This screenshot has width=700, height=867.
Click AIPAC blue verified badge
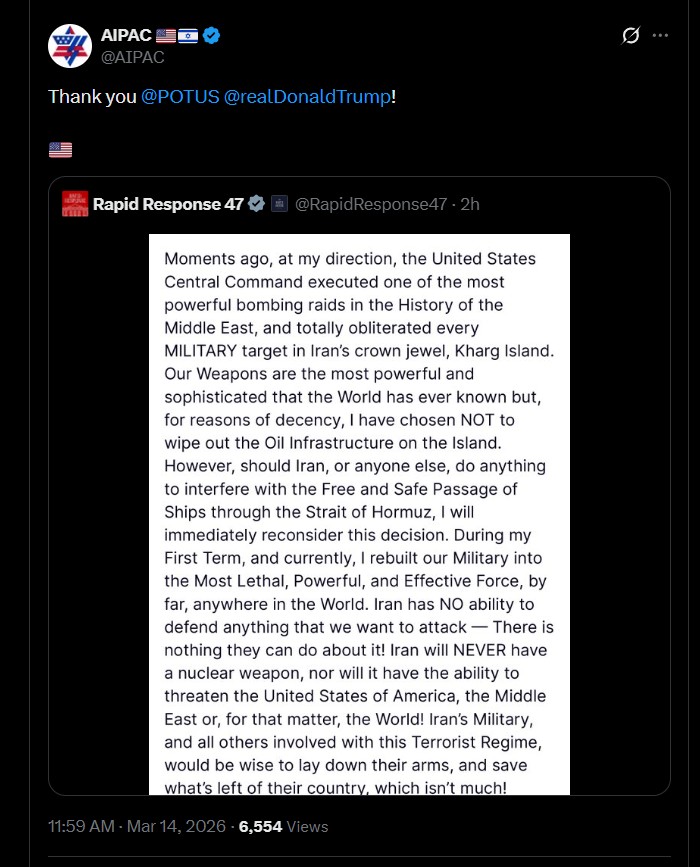pyautogui.click(x=211, y=35)
